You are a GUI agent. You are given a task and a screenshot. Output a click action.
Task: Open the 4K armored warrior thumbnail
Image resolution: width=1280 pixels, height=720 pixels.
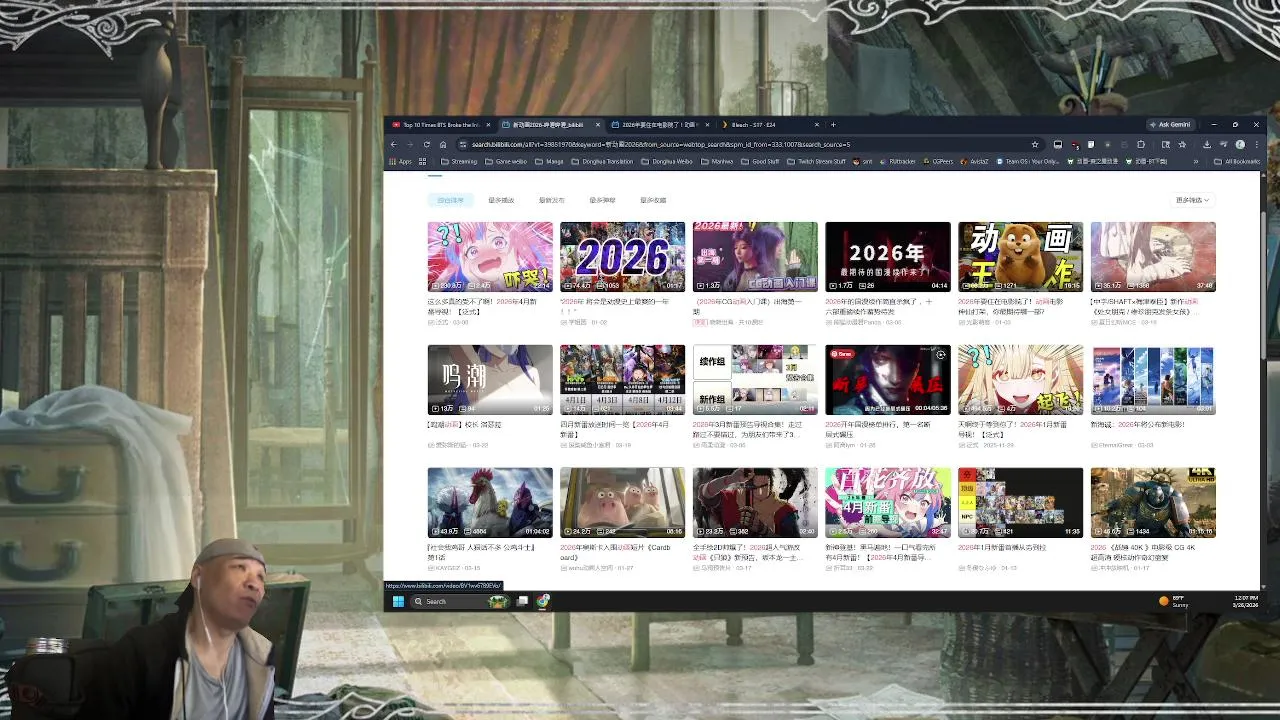tap(1153, 503)
